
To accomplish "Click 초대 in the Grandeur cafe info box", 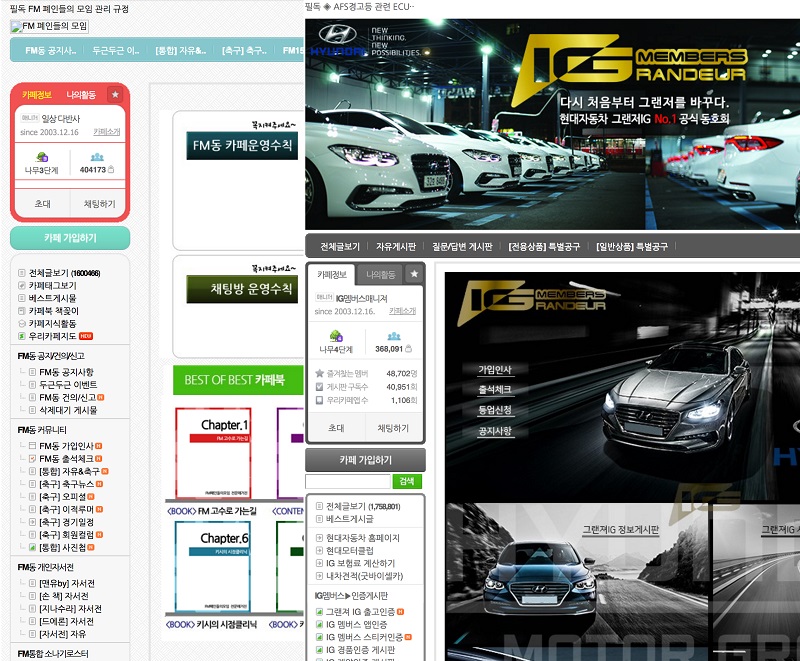I will point(336,428).
